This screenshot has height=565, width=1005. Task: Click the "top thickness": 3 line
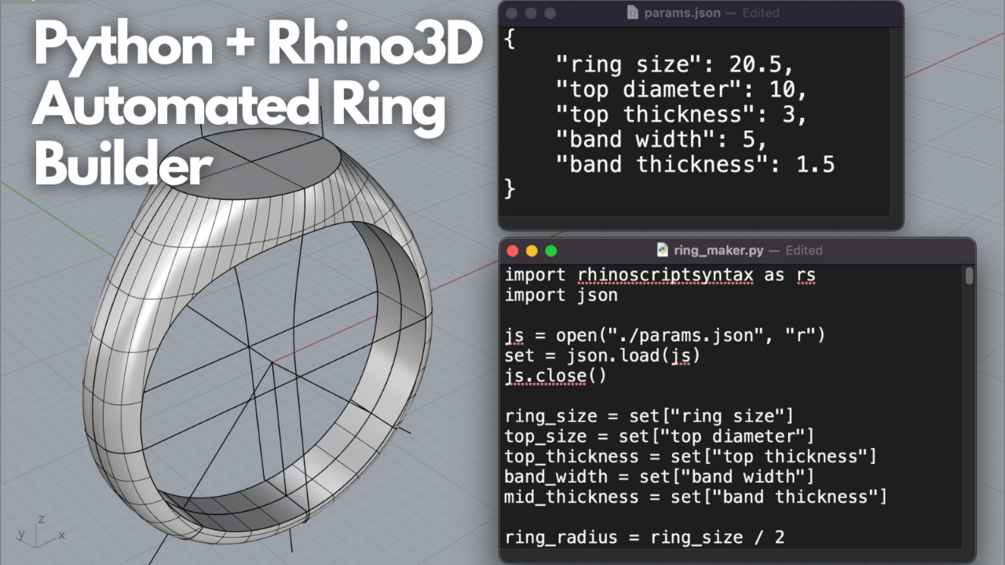[x=681, y=115]
